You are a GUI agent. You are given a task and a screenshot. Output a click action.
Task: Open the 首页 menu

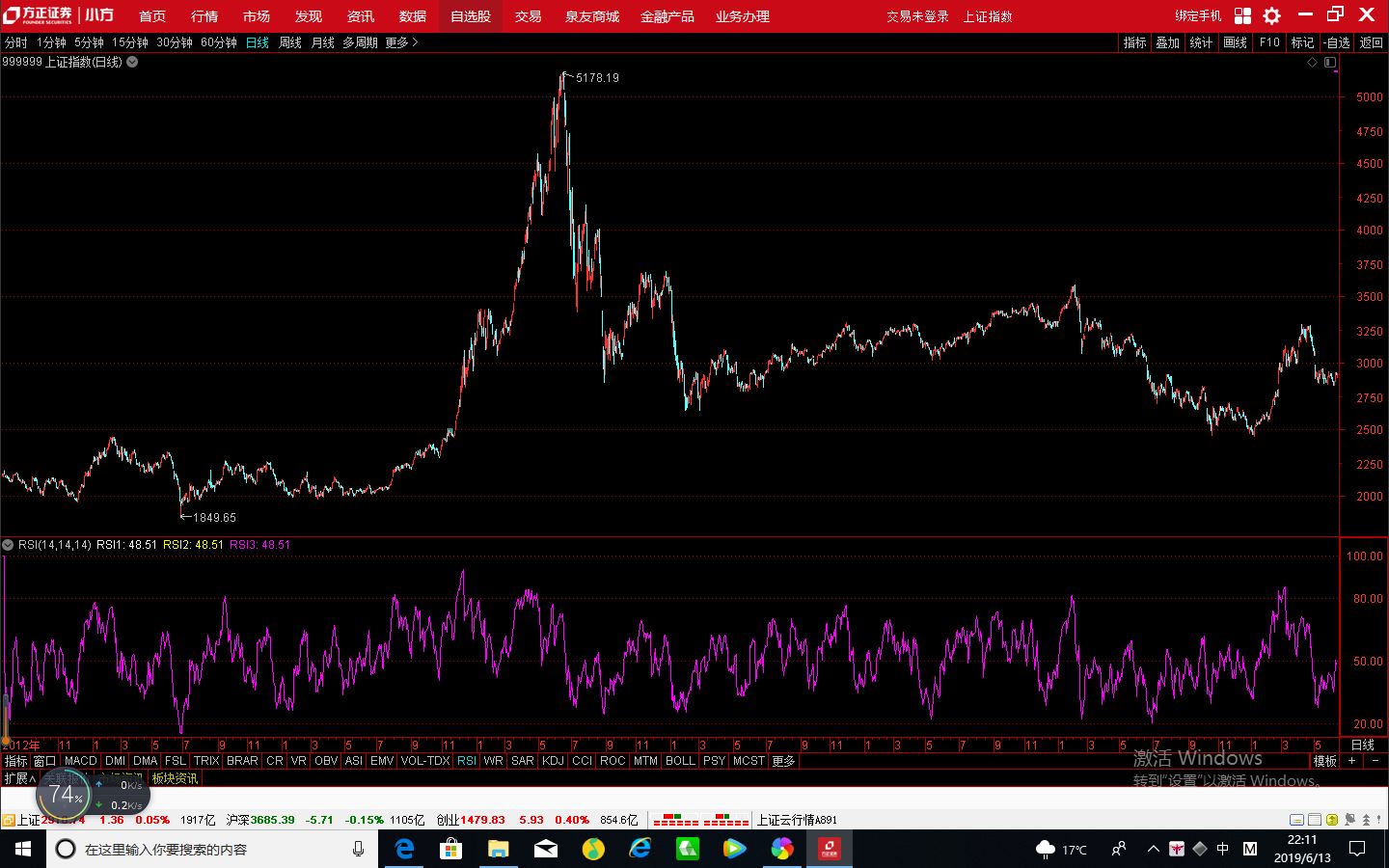tap(152, 16)
